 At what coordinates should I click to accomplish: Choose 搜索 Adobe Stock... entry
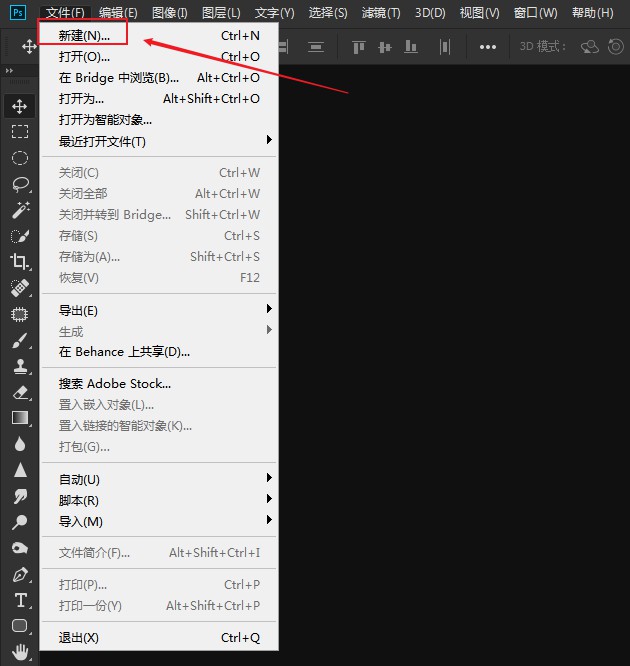pyautogui.click(x=159, y=384)
